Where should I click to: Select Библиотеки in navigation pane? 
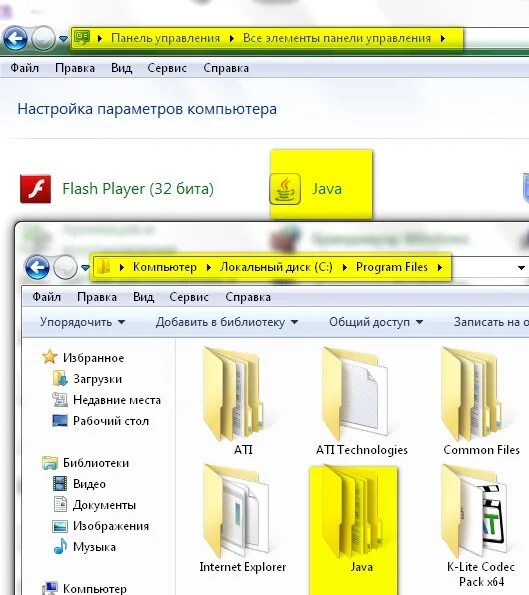point(96,463)
